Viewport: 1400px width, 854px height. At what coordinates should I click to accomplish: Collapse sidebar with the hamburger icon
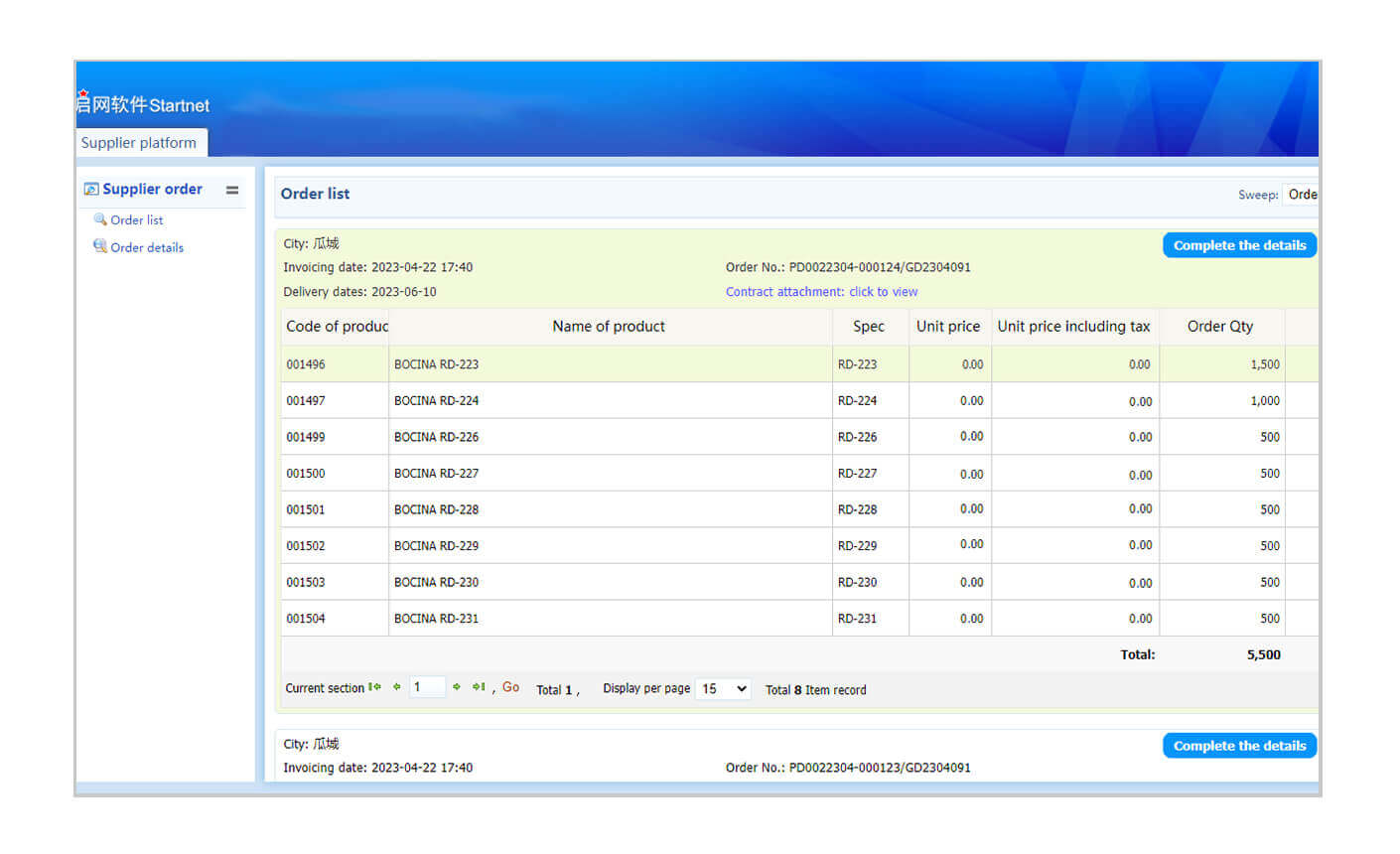pos(232,190)
